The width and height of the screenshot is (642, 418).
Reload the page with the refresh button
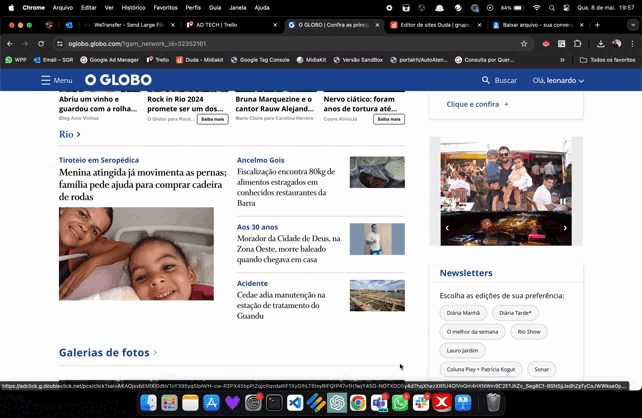coord(41,44)
